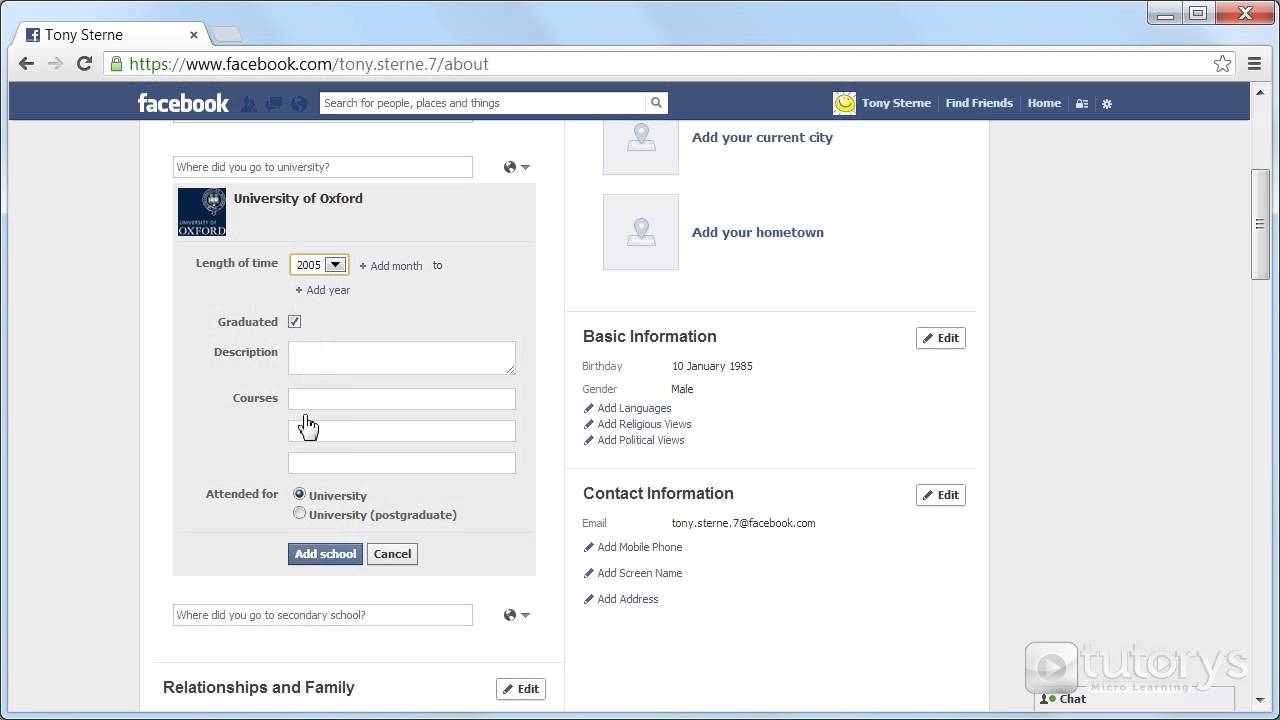Screen dimensions: 1280x720
Task: Open the messages icon in the header
Action: (273, 103)
